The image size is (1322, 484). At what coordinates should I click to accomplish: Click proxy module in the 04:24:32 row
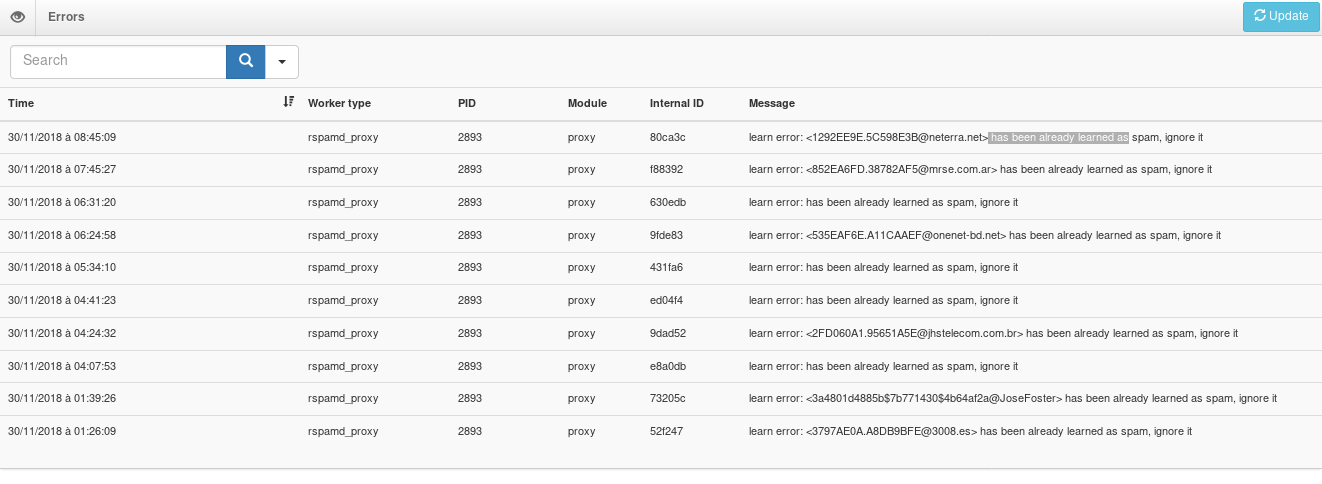tap(582, 334)
